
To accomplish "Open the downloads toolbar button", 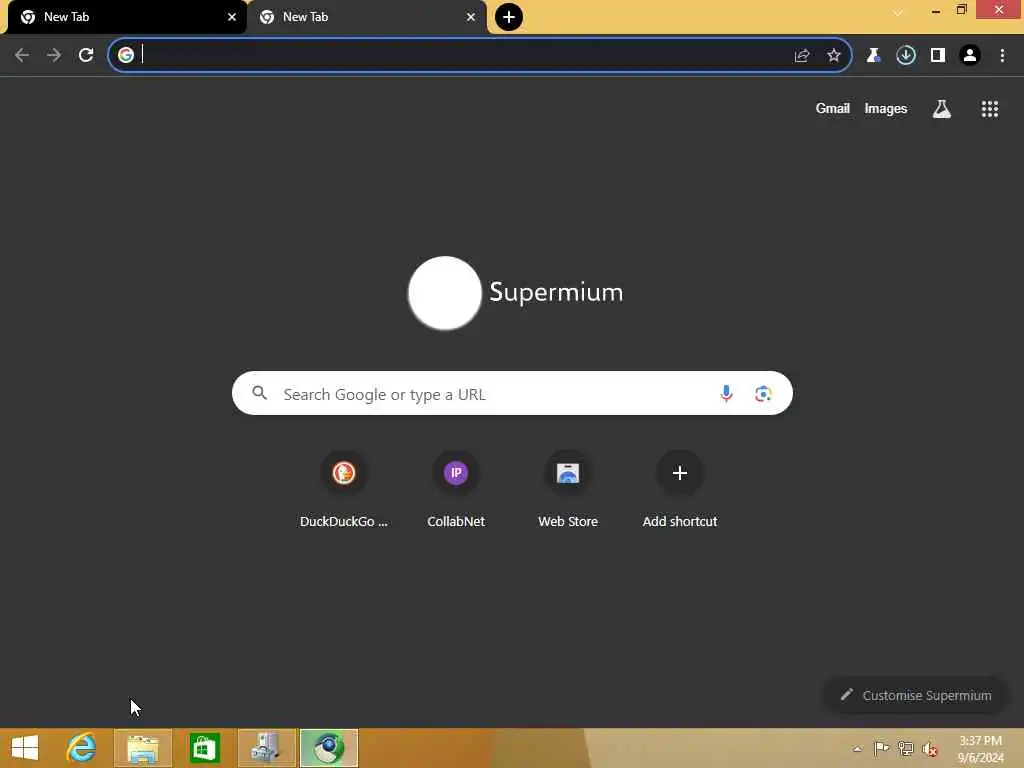I will pos(906,56).
